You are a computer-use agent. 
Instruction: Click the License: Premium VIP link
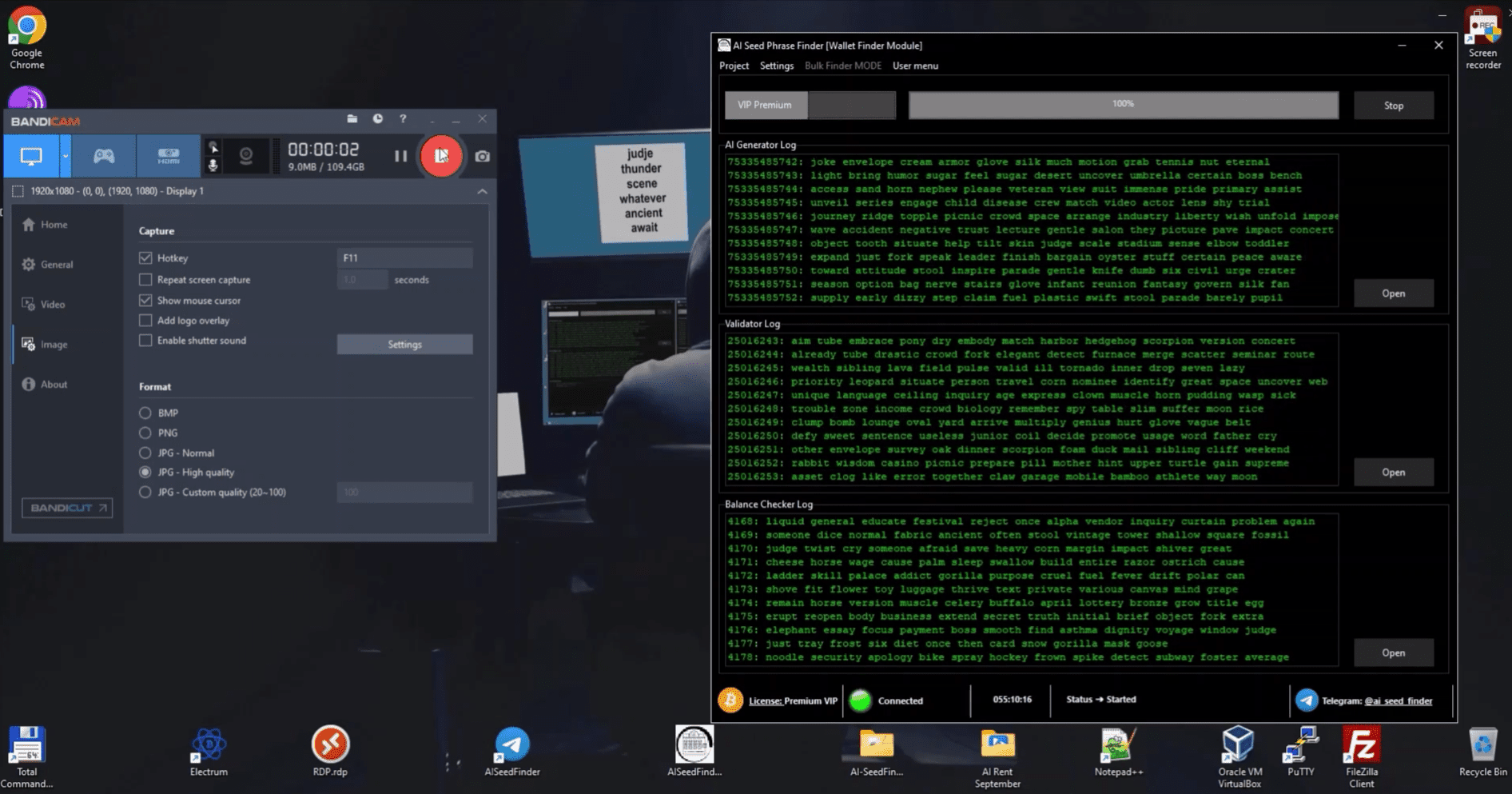pyautogui.click(x=793, y=701)
